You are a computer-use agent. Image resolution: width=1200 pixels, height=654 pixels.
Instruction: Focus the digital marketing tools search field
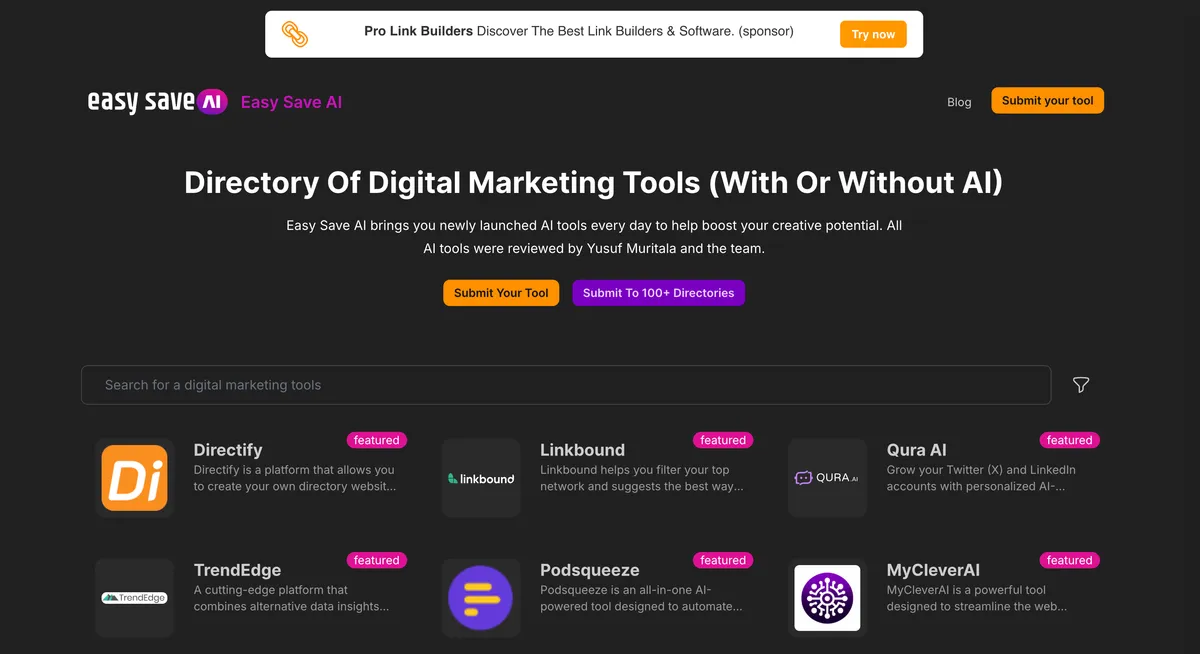pos(566,385)
